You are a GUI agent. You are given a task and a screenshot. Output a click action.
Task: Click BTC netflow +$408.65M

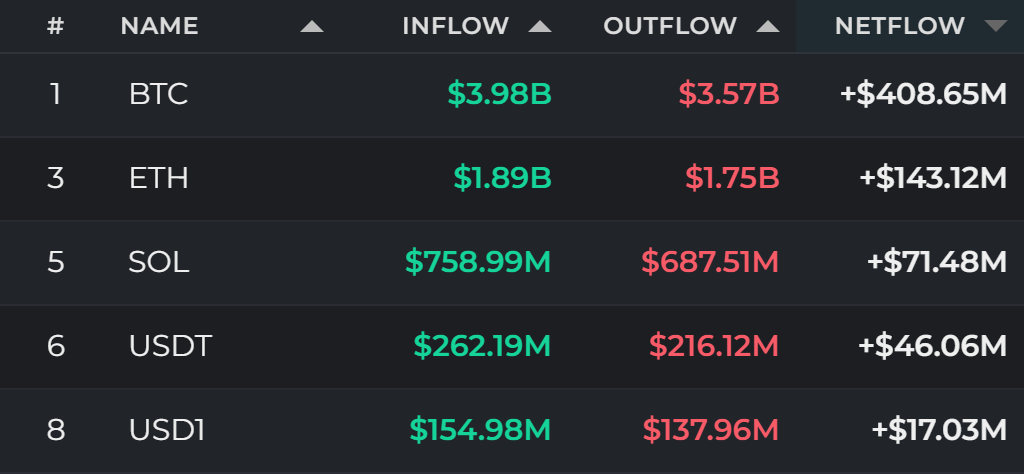pyautogui.click(x=923, y=95)
